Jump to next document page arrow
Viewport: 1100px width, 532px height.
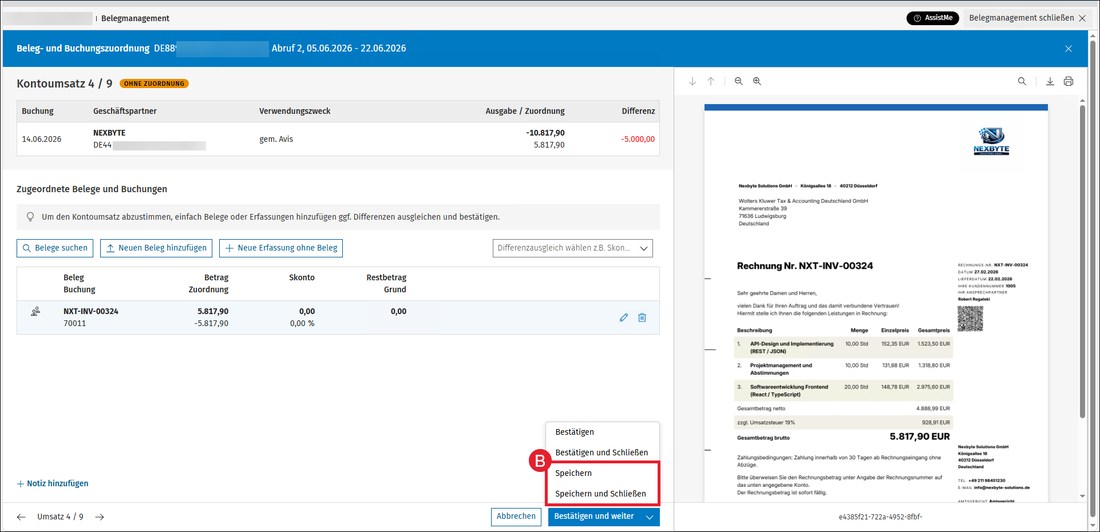pyautogui.click(x=692, y=81)
